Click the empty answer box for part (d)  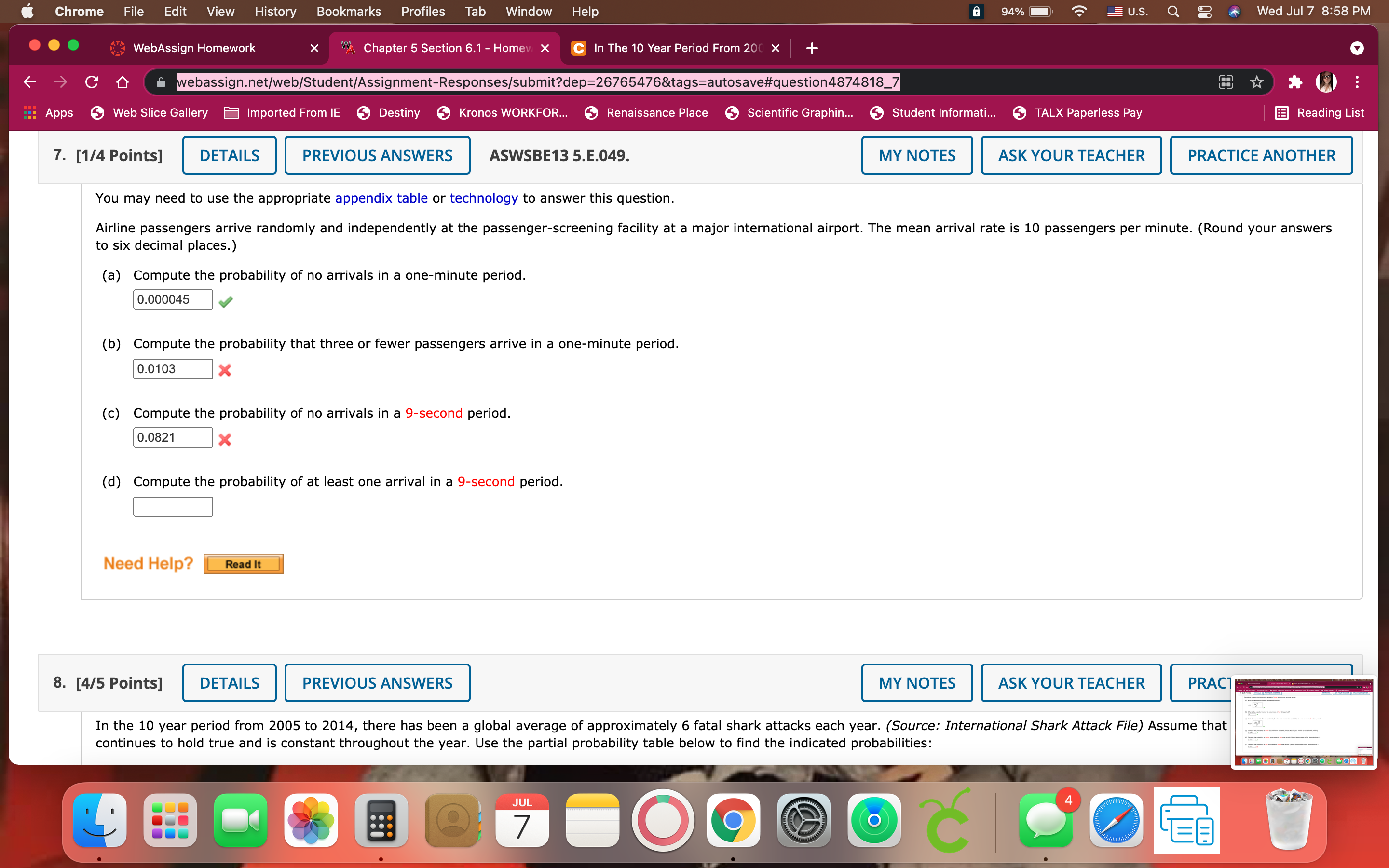[173, 507]
